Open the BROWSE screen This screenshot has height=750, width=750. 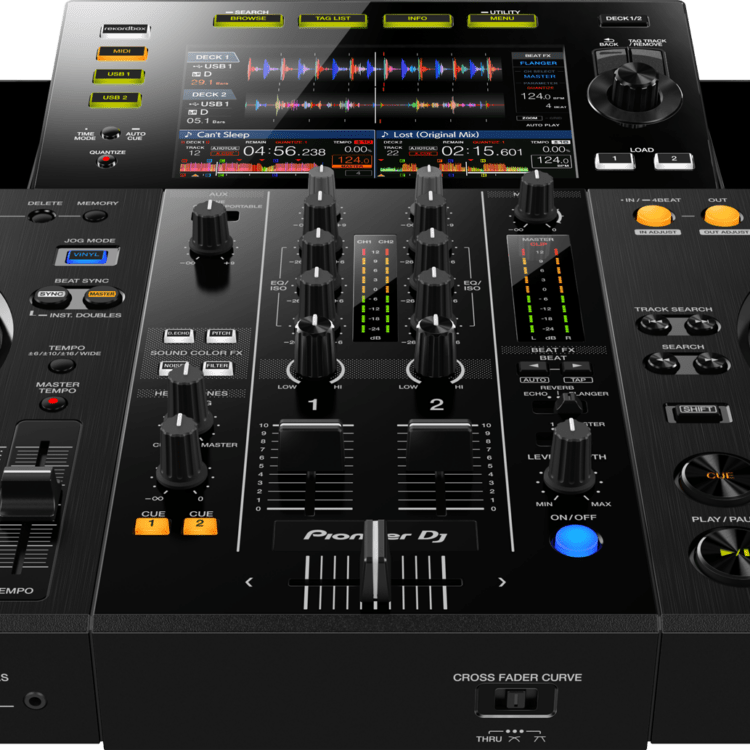(248, 20)
